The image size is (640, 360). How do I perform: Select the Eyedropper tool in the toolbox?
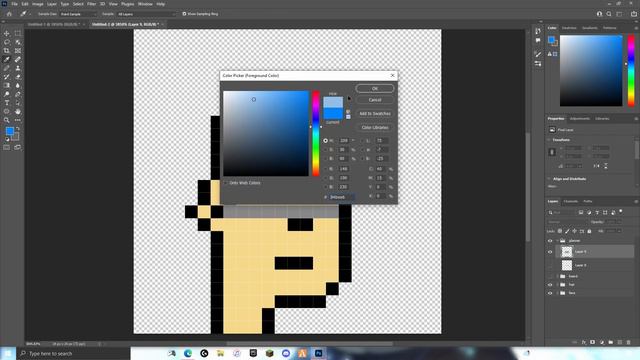(x=7, y=60)
